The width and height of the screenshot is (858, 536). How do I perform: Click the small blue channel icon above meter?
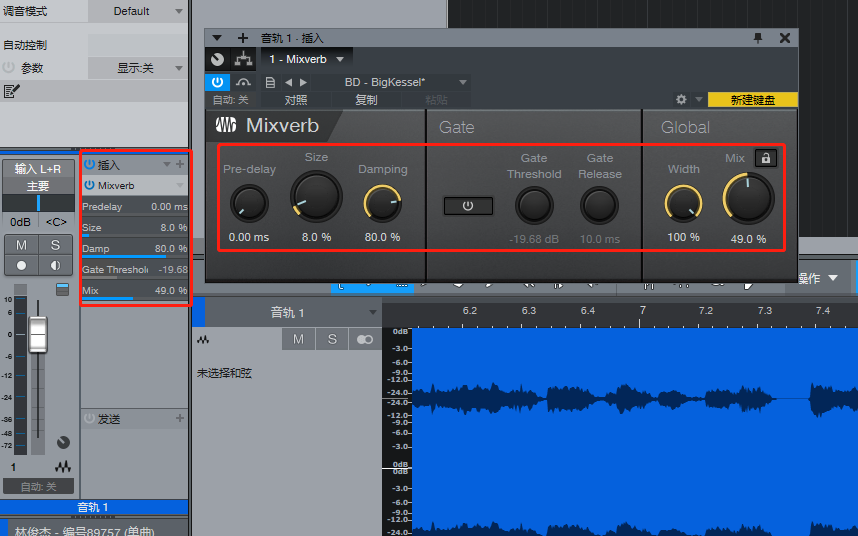[x=63, y=289]
